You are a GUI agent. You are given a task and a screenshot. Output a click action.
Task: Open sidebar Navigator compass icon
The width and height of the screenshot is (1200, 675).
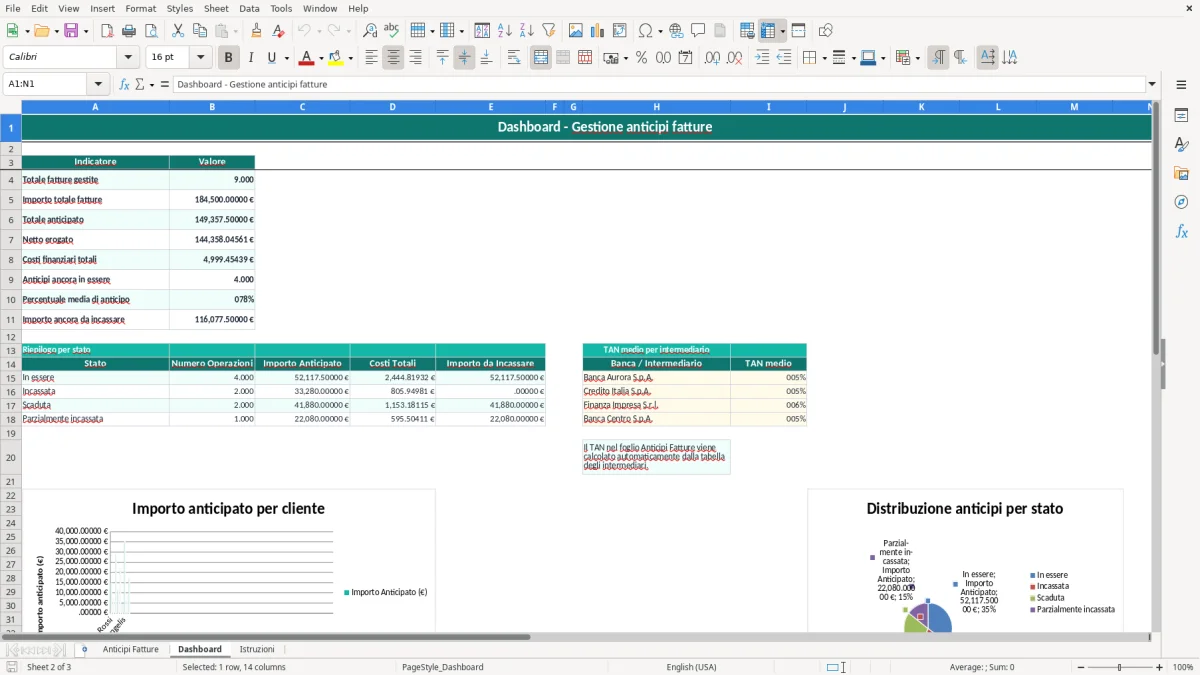point(1181,202)
